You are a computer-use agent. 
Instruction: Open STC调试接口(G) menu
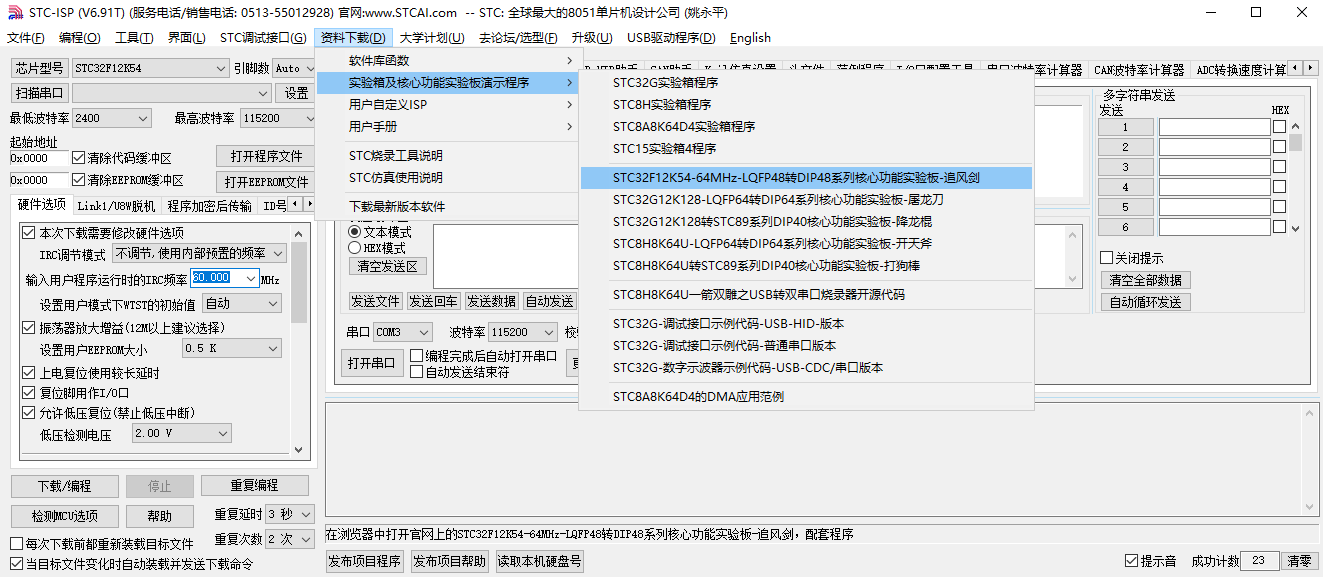click(263, 38)
